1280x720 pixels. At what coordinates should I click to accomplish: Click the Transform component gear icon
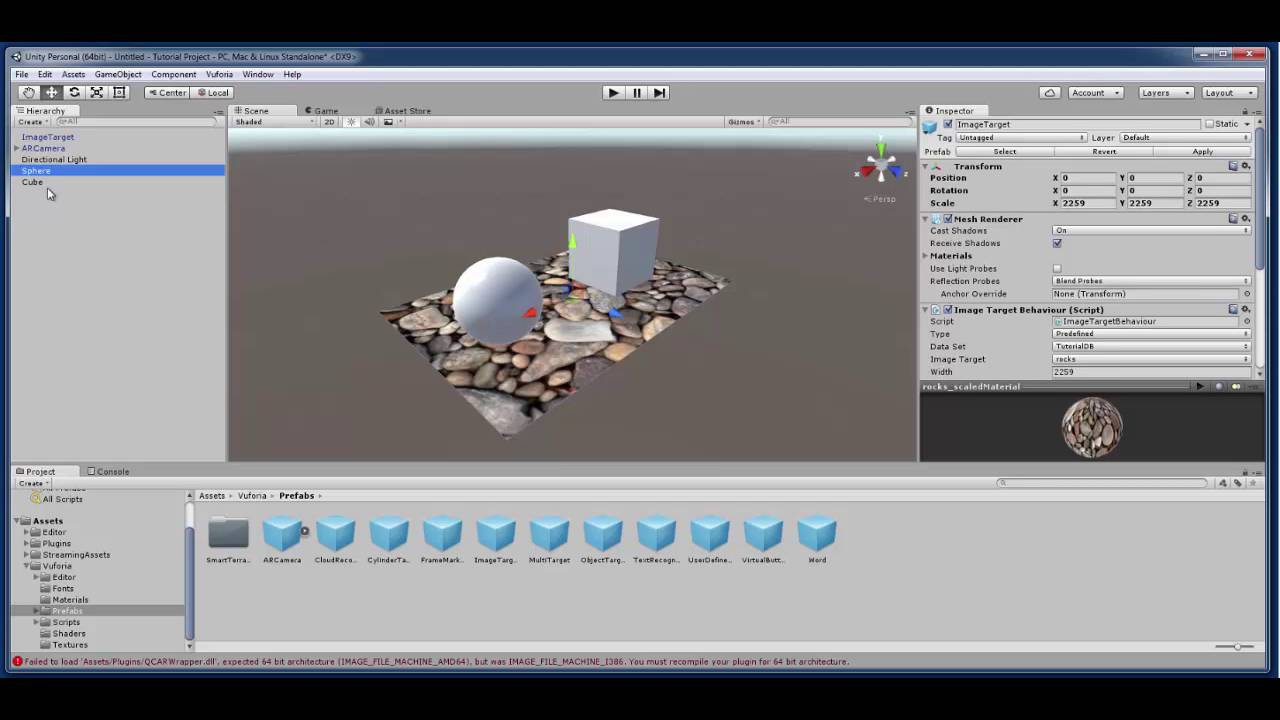click(x=1246, y=166)
